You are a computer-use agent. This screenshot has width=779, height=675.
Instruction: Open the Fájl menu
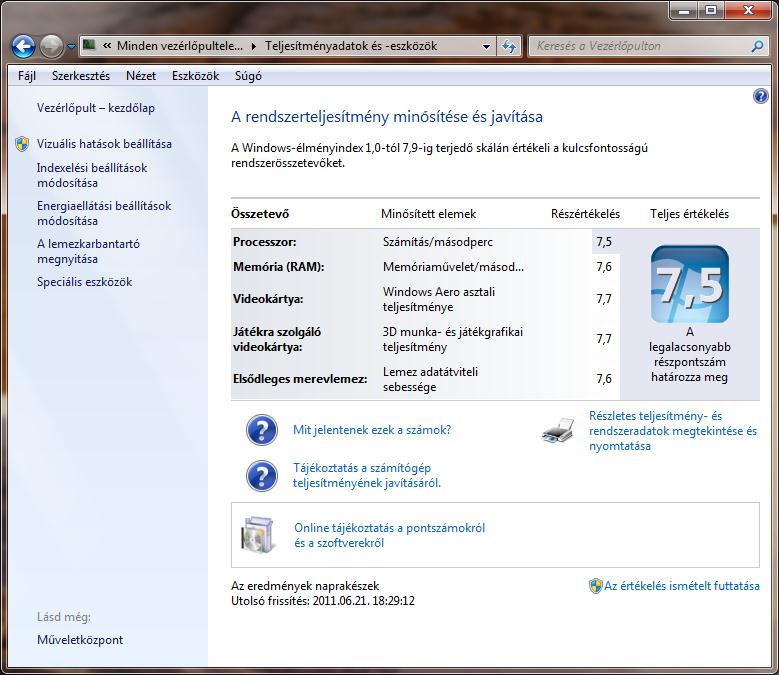27,76
